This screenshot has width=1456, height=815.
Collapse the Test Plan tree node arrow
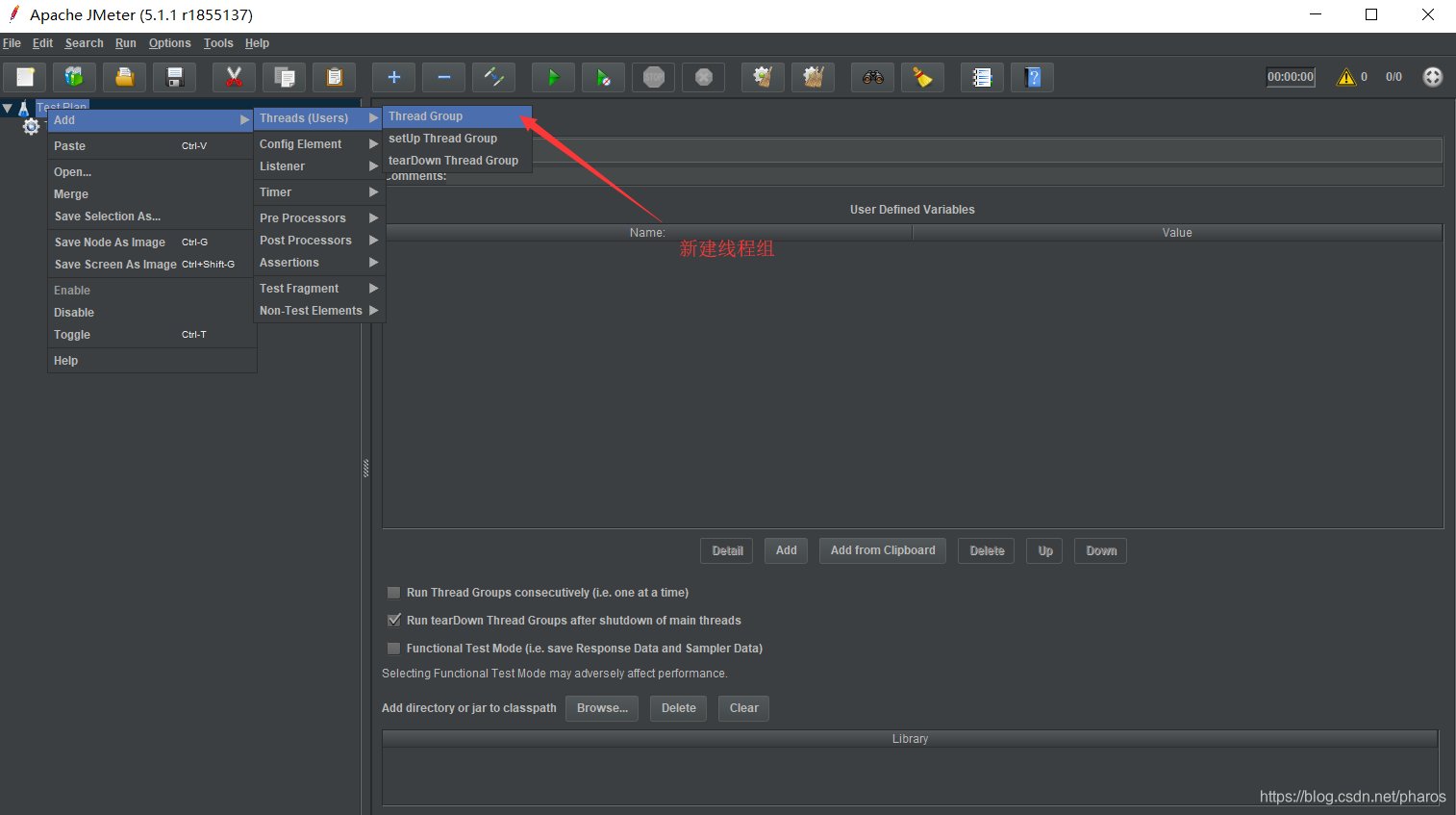[x=8, y=108]
